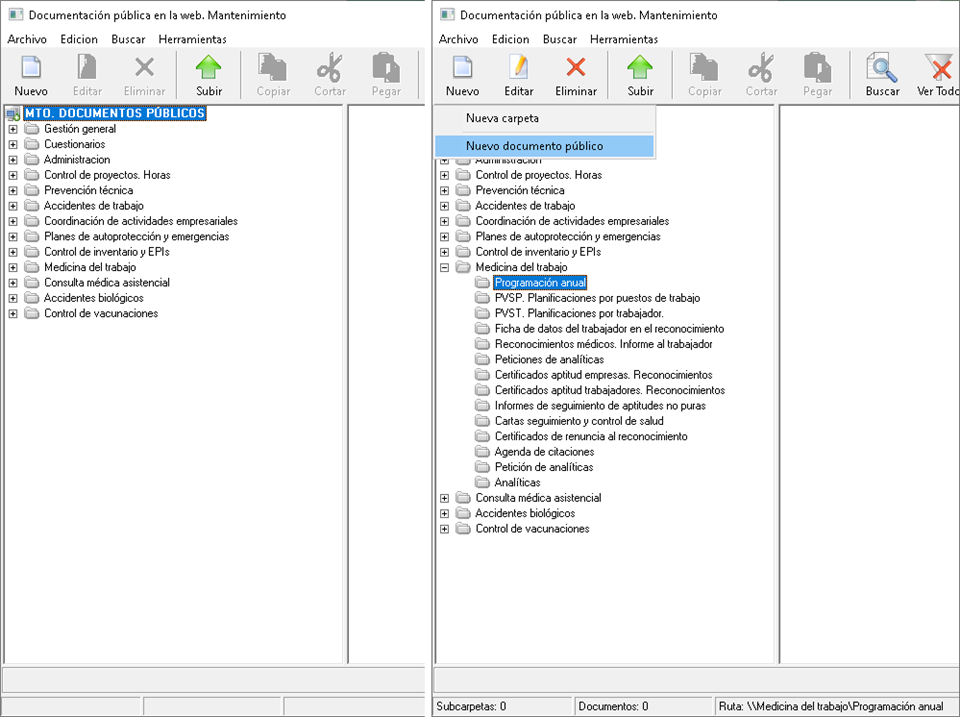Open Herramientas menu in right window
This screenshot has height=717, width=960.
(624, 39)
